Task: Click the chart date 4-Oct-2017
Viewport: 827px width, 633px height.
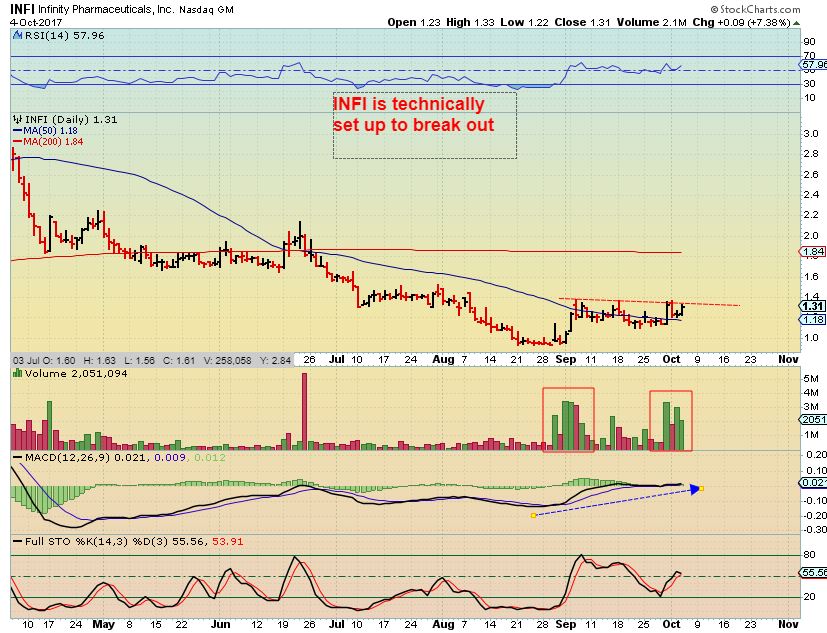Action: pos(36,23)
